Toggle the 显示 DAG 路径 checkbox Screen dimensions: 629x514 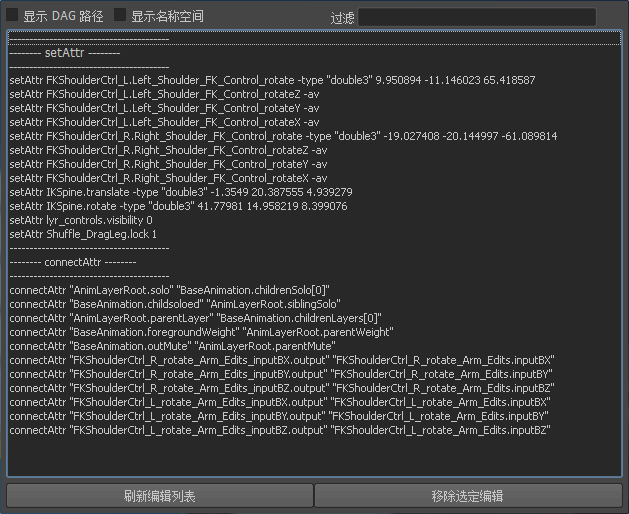click(x=13, y=16)
